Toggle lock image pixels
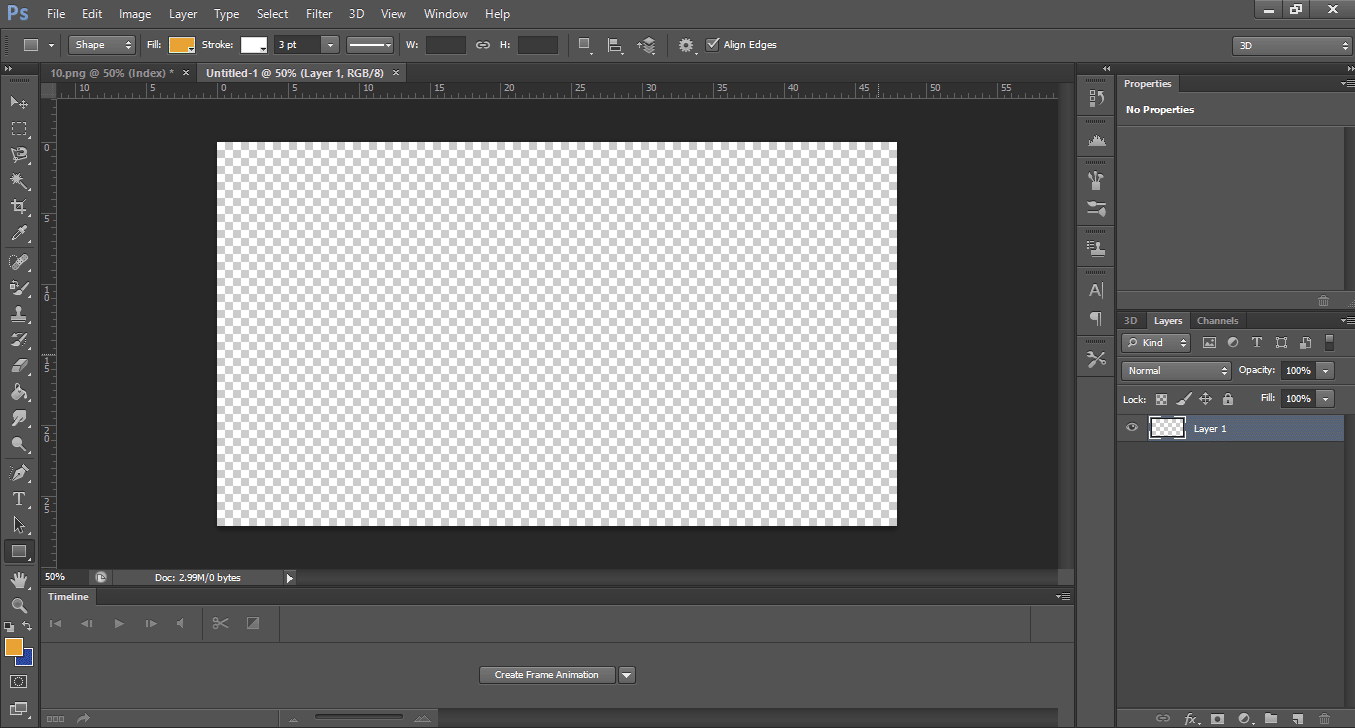The image size is (1355, 728). tap(1184, 398)
